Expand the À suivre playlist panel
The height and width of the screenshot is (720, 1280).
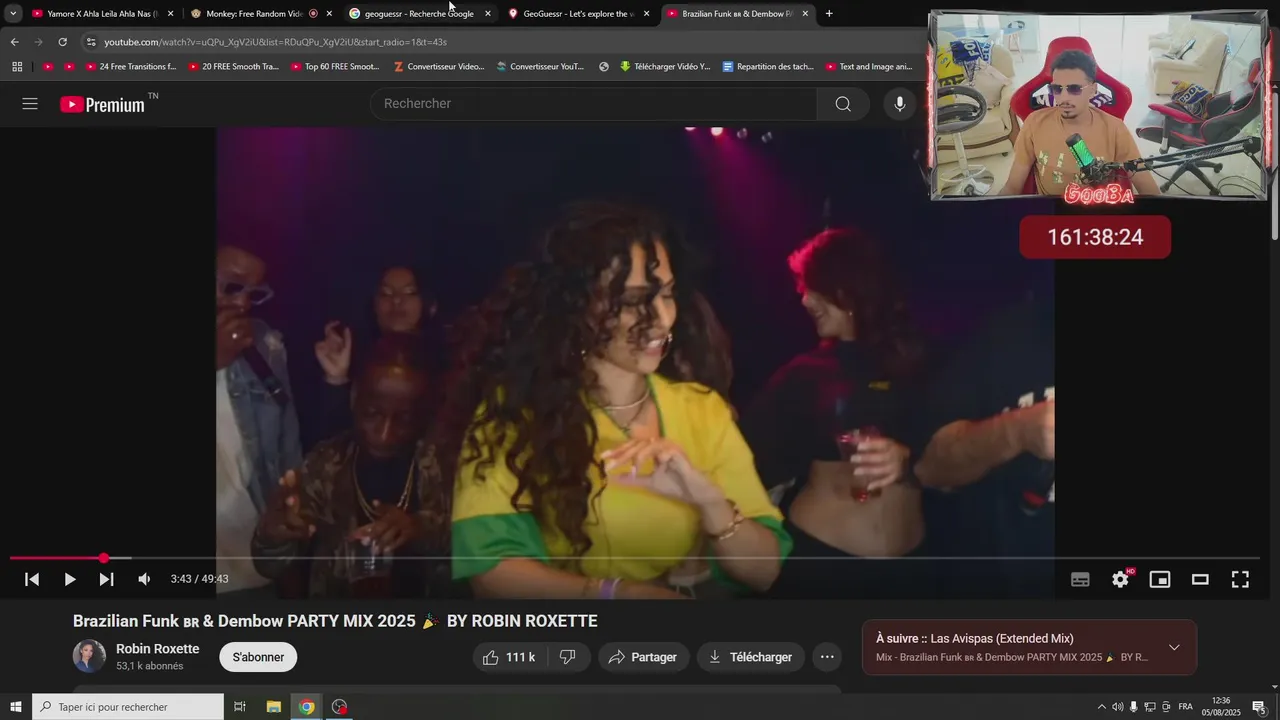[x=1174, y=647]
